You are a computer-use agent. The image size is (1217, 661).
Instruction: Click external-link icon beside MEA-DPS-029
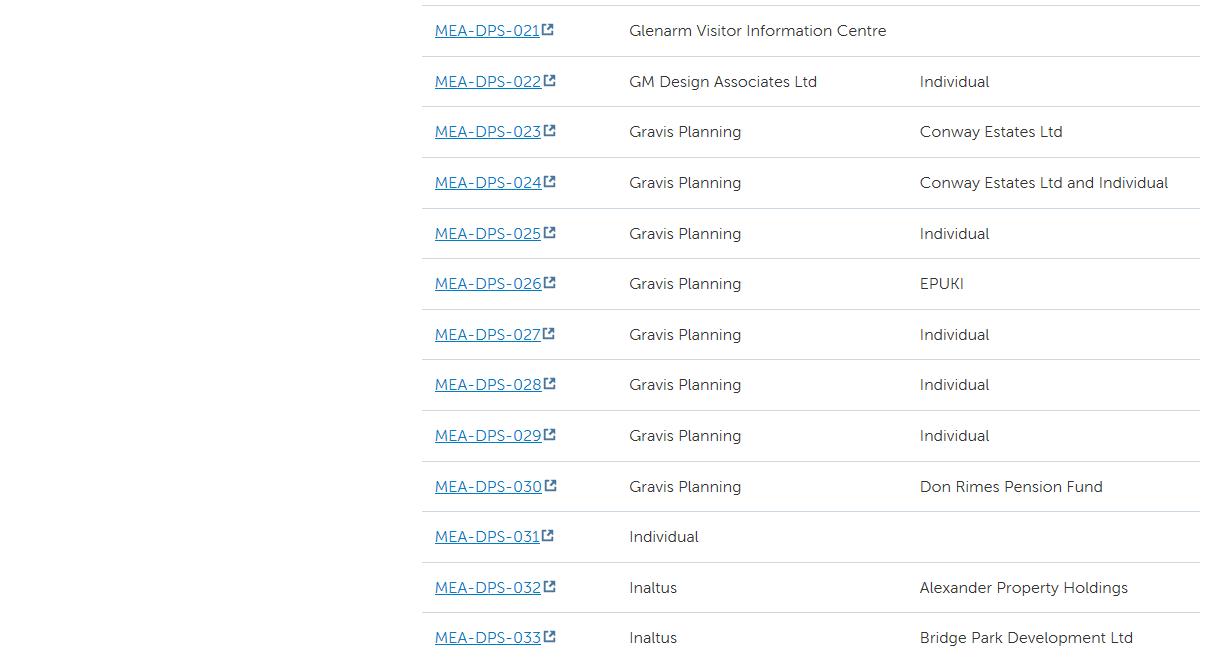click(550, 435)
